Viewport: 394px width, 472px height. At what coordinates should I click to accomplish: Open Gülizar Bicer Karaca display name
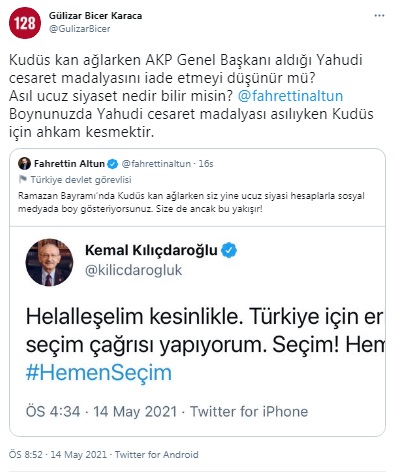pos(95,16)
